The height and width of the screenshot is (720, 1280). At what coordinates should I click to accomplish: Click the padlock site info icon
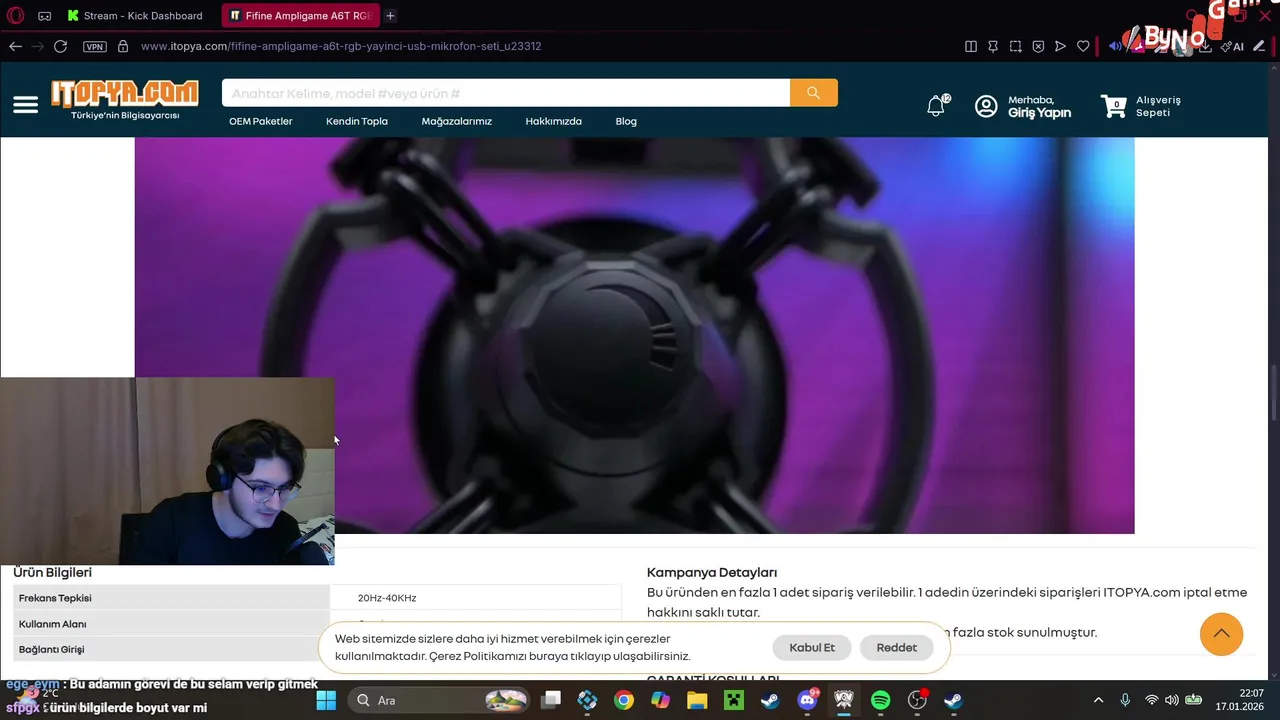coord(123,46)
